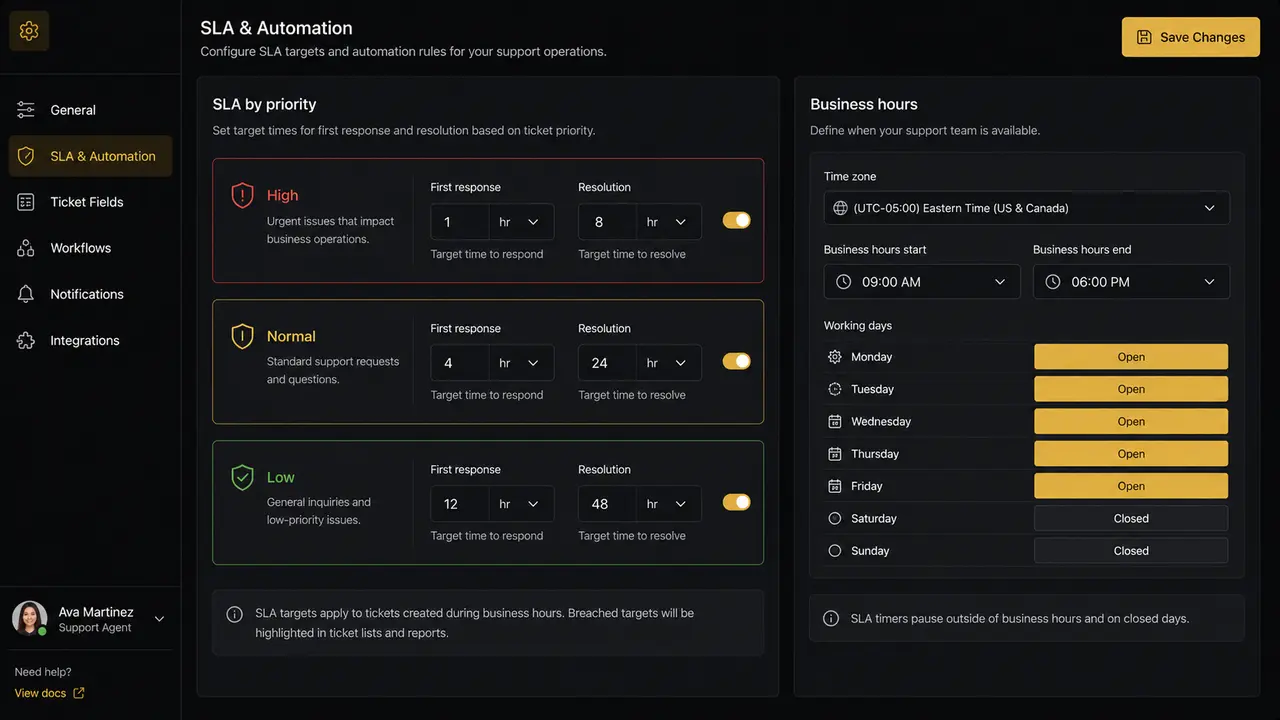Click the clock icon in Business hours end
The height and width of the screenshot is (720, 1280).
[1052, 282]
